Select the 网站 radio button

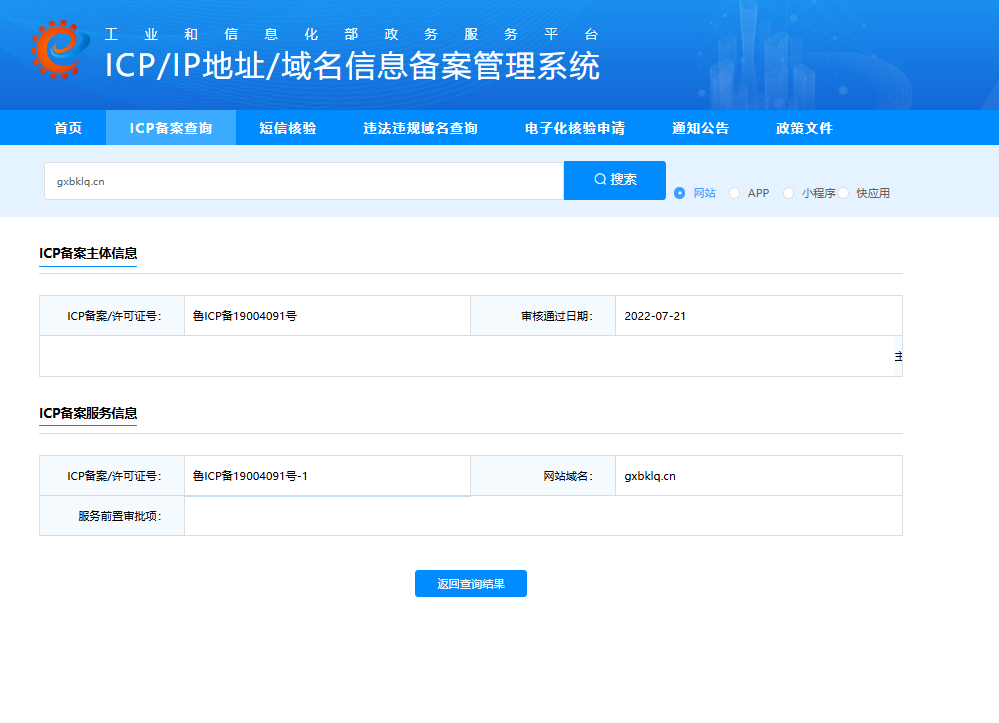pyautogui.click(x=680, y=193)
